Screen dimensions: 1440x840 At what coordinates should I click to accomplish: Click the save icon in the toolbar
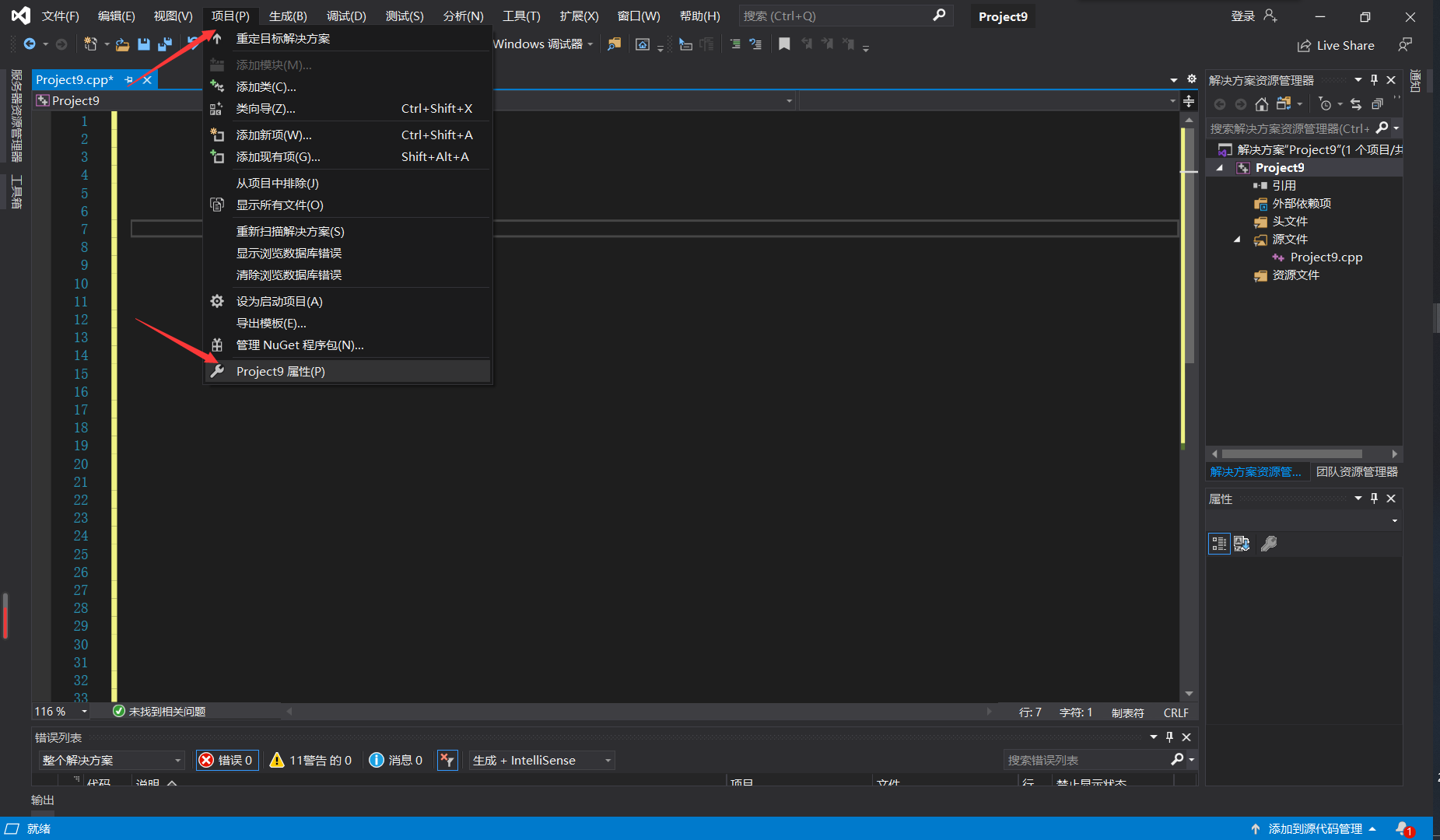coord(143,44)
